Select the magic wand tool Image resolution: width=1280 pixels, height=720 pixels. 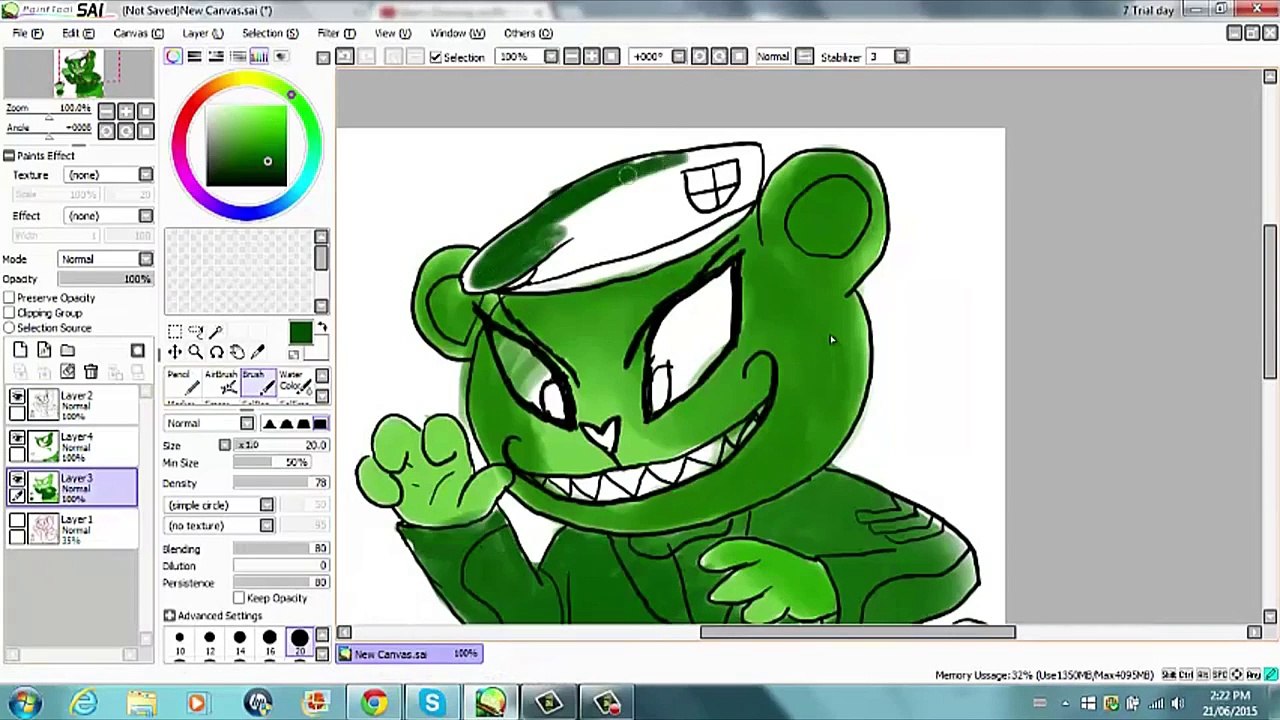pos(216,331)
